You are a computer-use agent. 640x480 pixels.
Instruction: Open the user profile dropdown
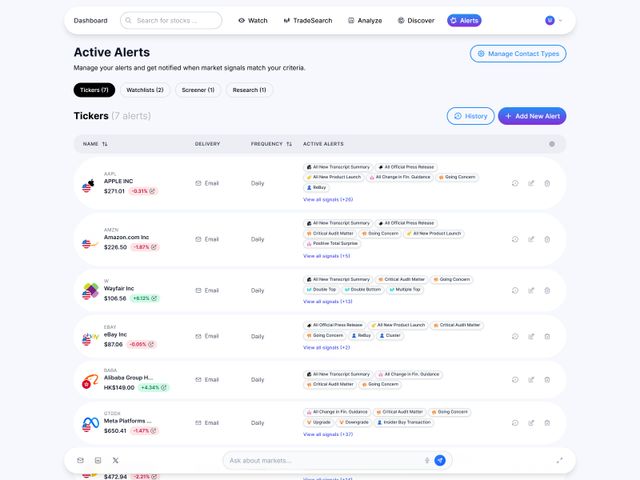pos(554,20)
